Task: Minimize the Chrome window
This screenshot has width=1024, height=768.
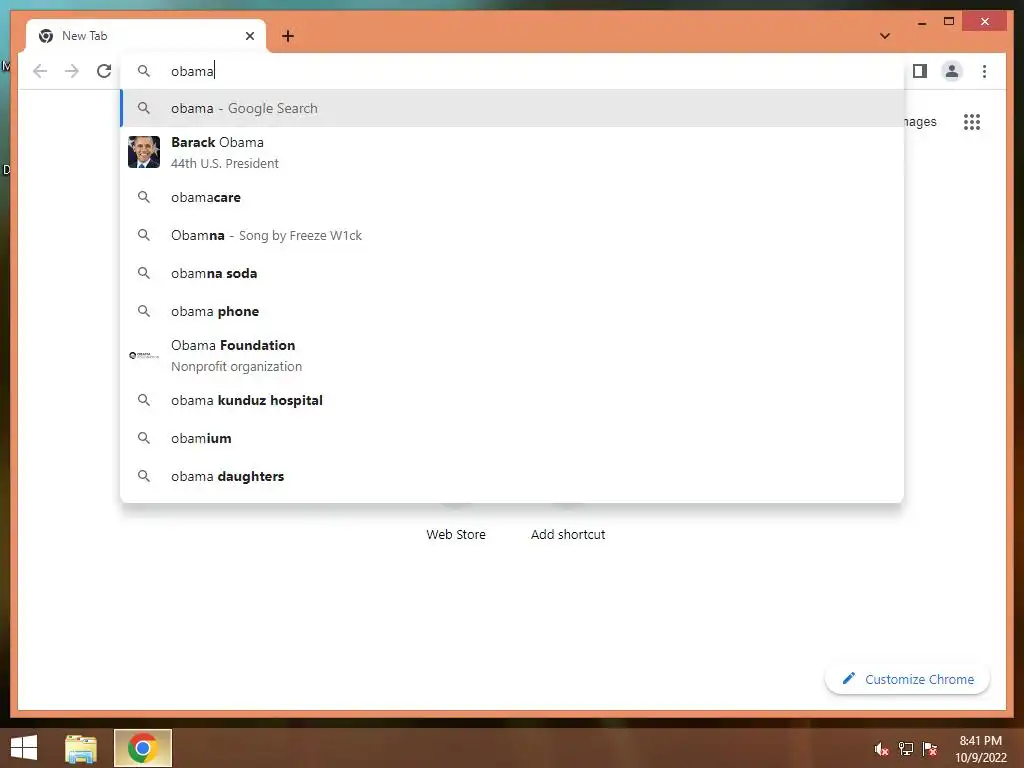Action: (x=921, y=23)
